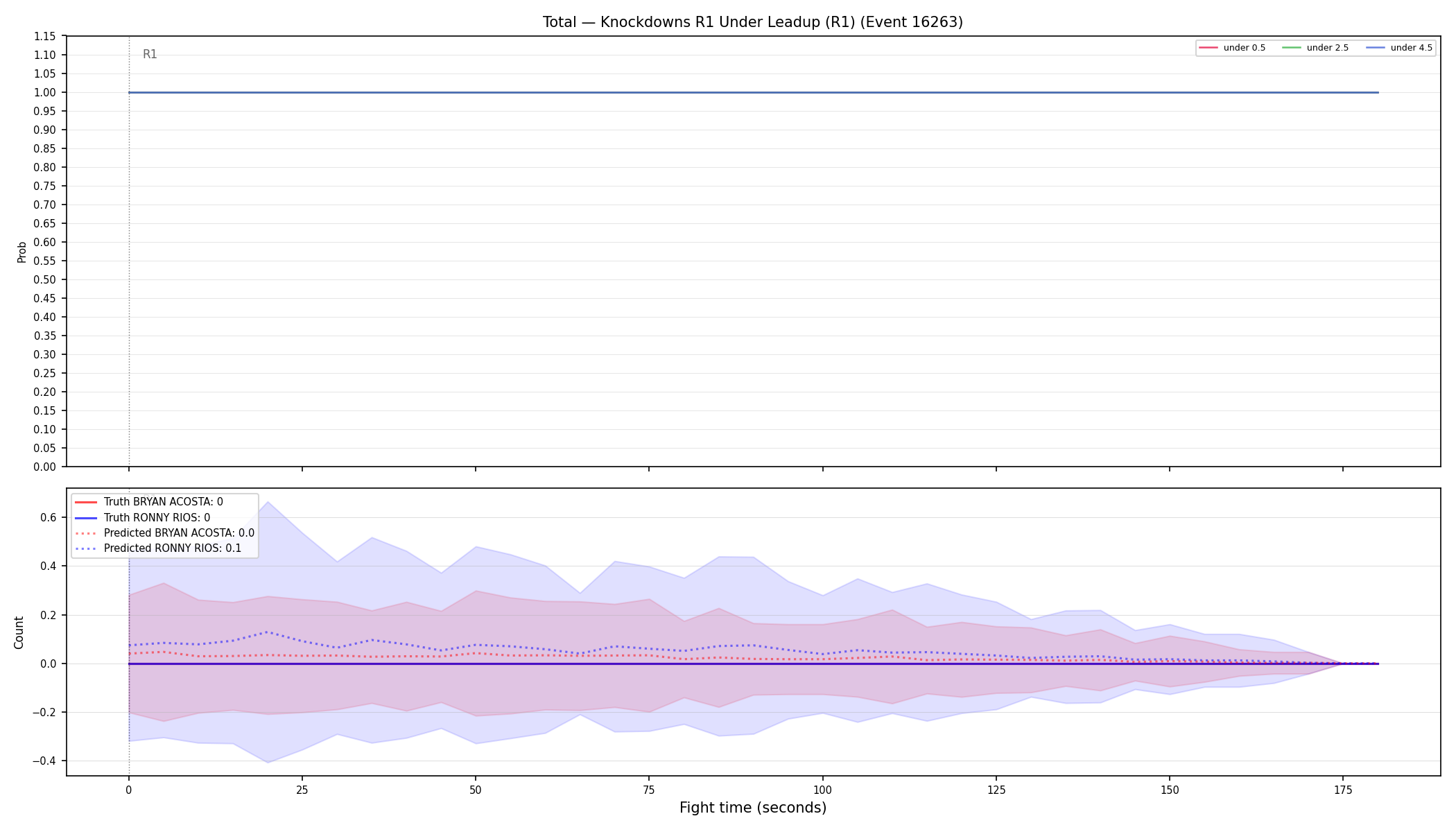
Task: Select the 'under 4.5' legend entry
Action: pos(1399,48)
